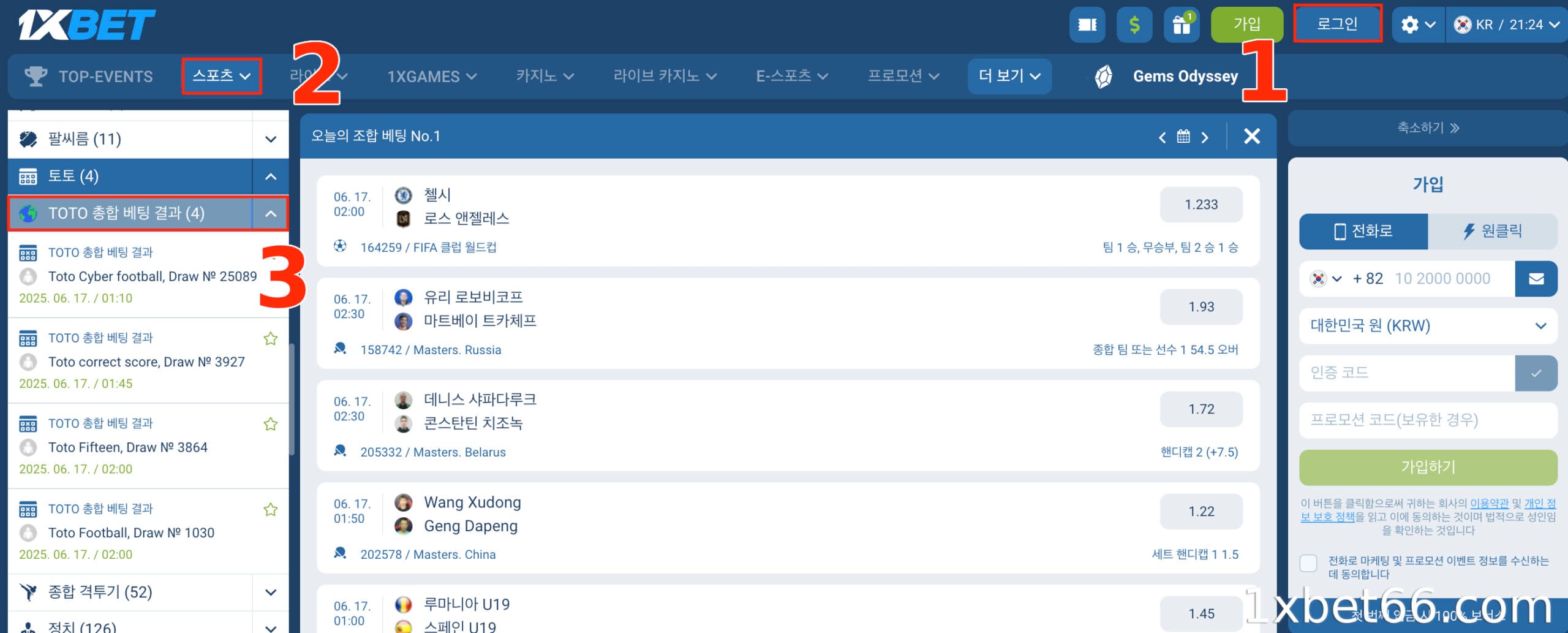Screen dimensions: 1568x633
Task: Collapse sidebar with 축소하기
Action: (x=1428, y=128)
